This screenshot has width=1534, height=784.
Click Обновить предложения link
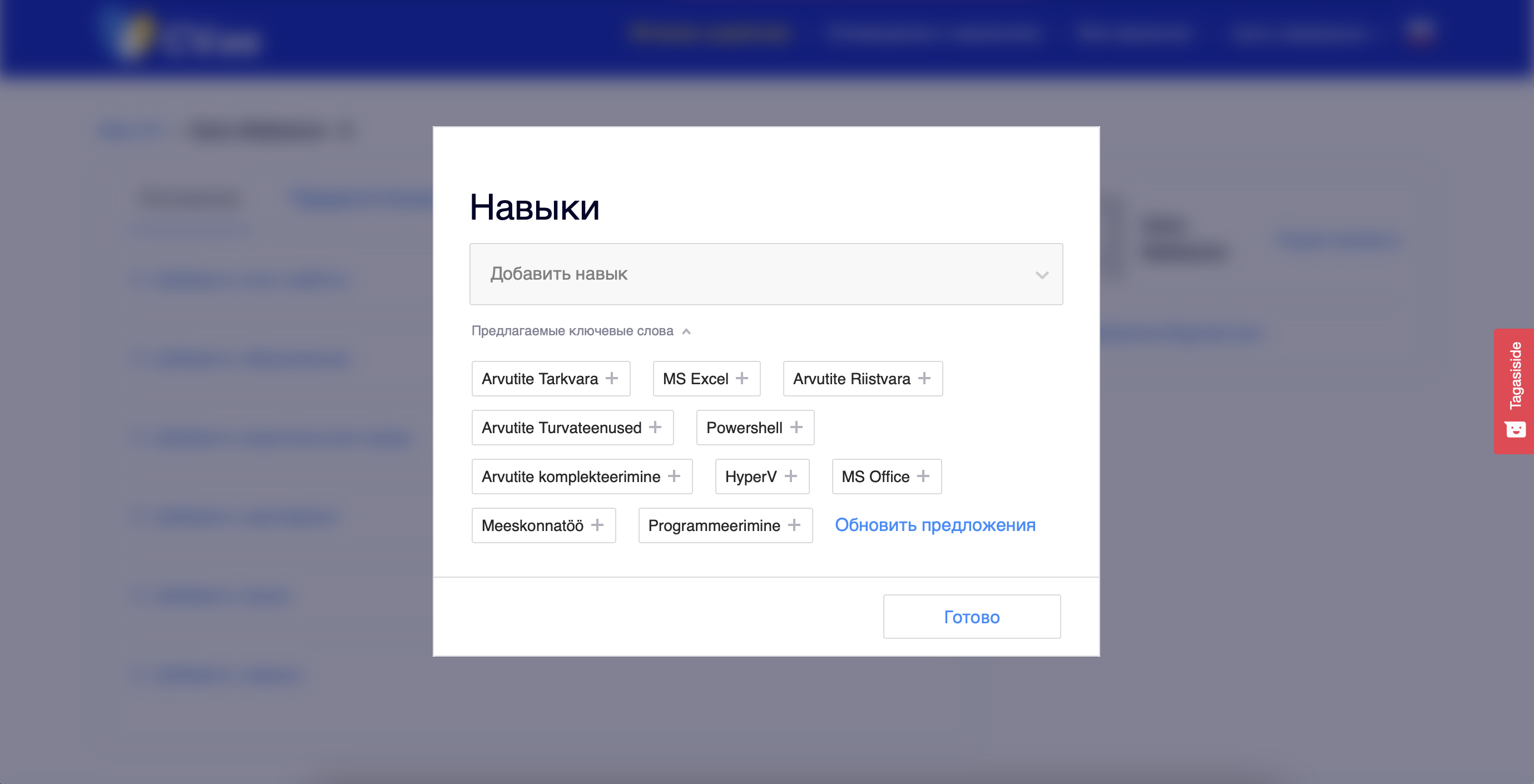point(935,525)
